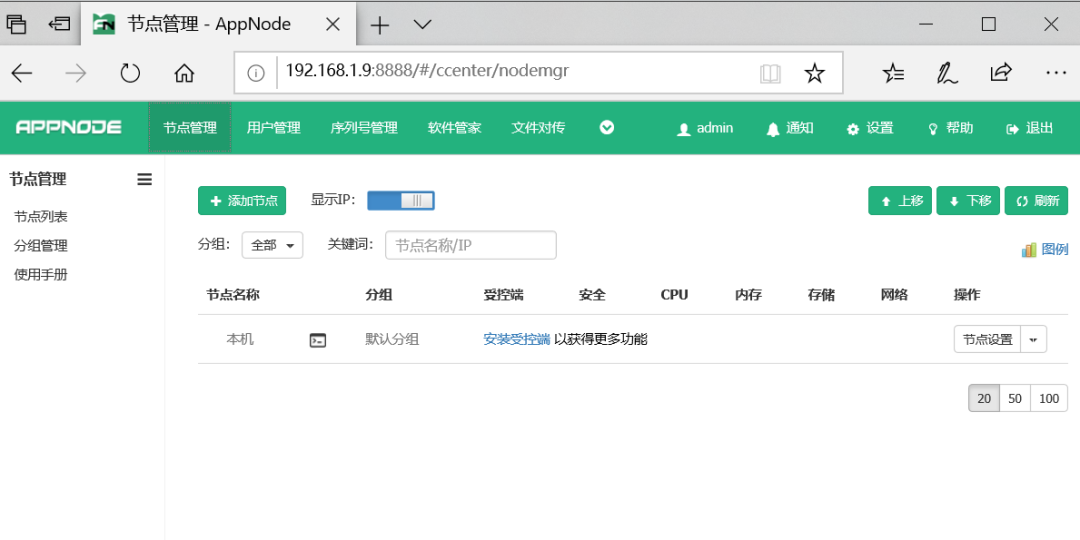This screenshot has height=540, width=1080.
Task: Open 文件对传 navigation item
Action: pos(538,128)
